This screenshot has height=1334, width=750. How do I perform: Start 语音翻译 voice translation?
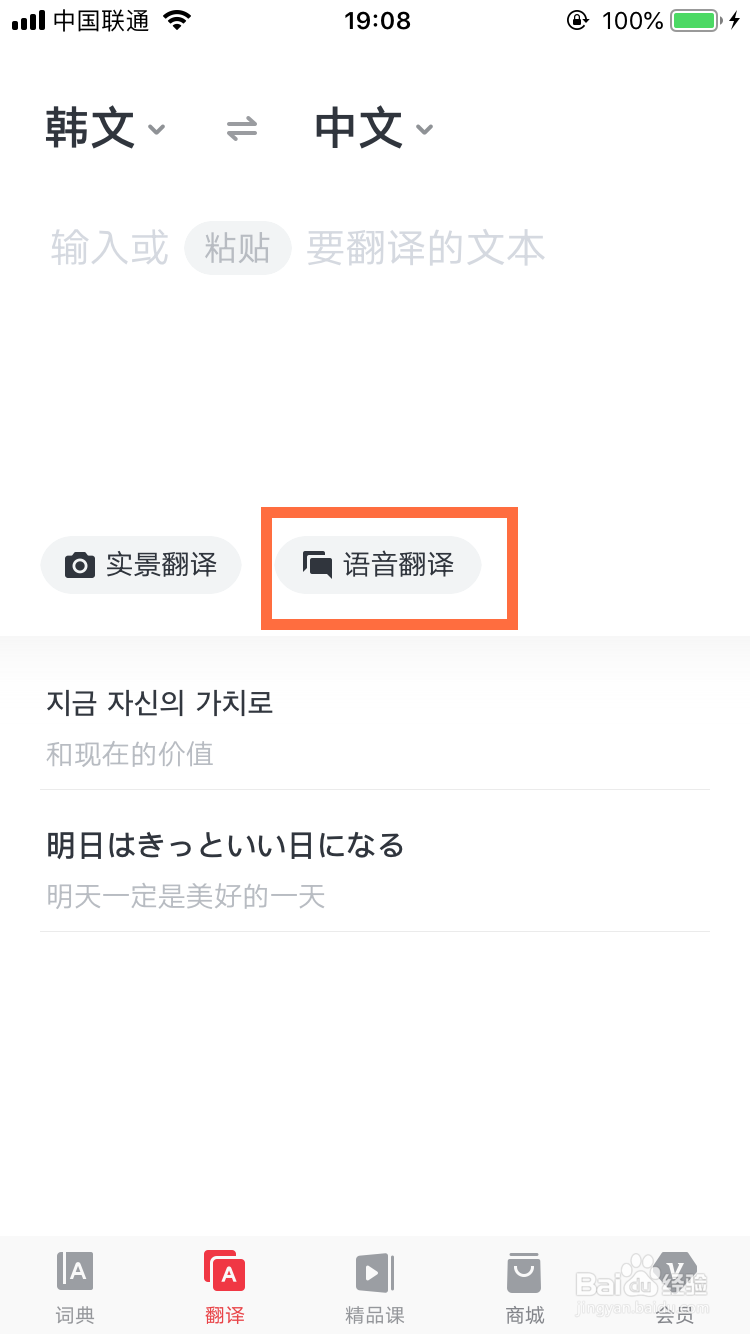click(x=377, y=564)
